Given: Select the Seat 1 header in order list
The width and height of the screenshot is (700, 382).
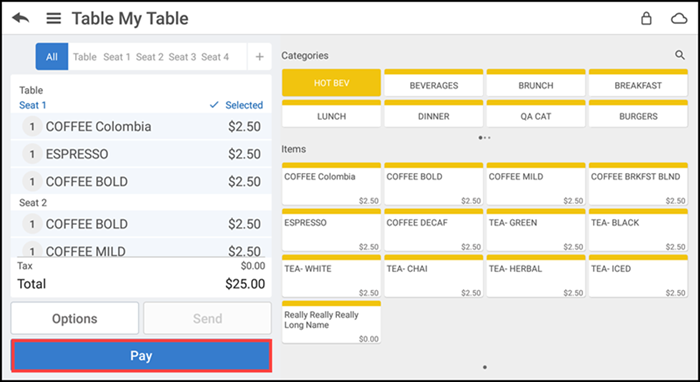Looking at the screenshot, I should click(x=33, y=105).
